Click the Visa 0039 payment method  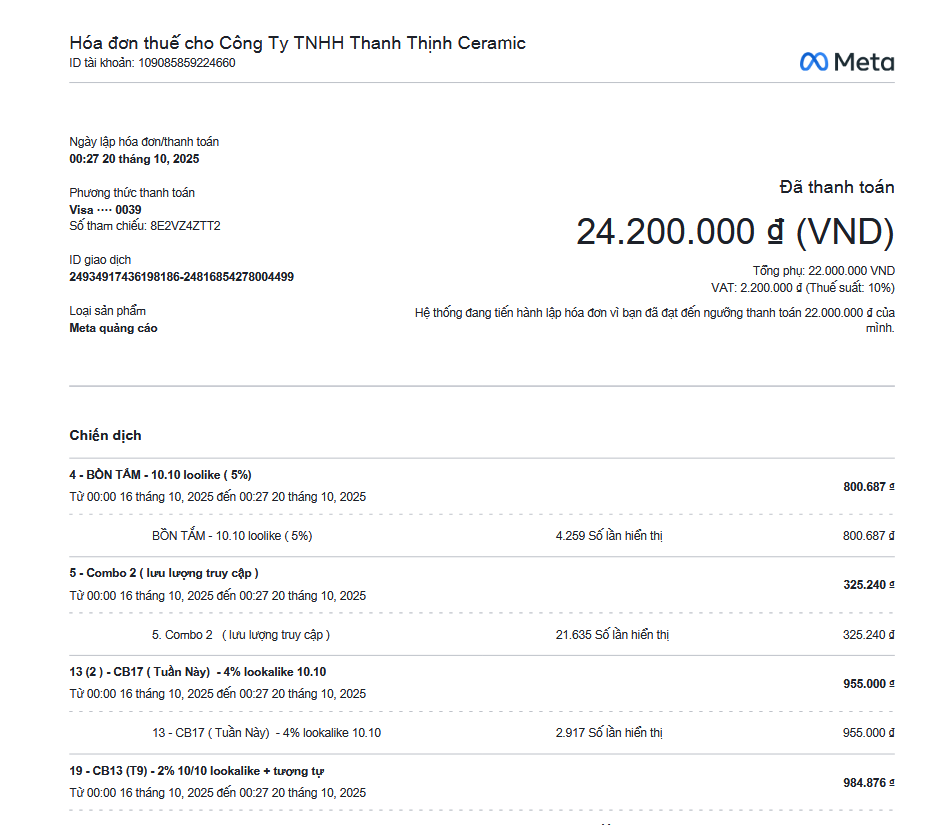click(x=105, y=210)
